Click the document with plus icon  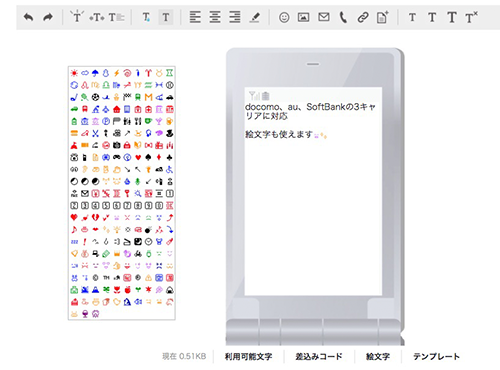382,17
